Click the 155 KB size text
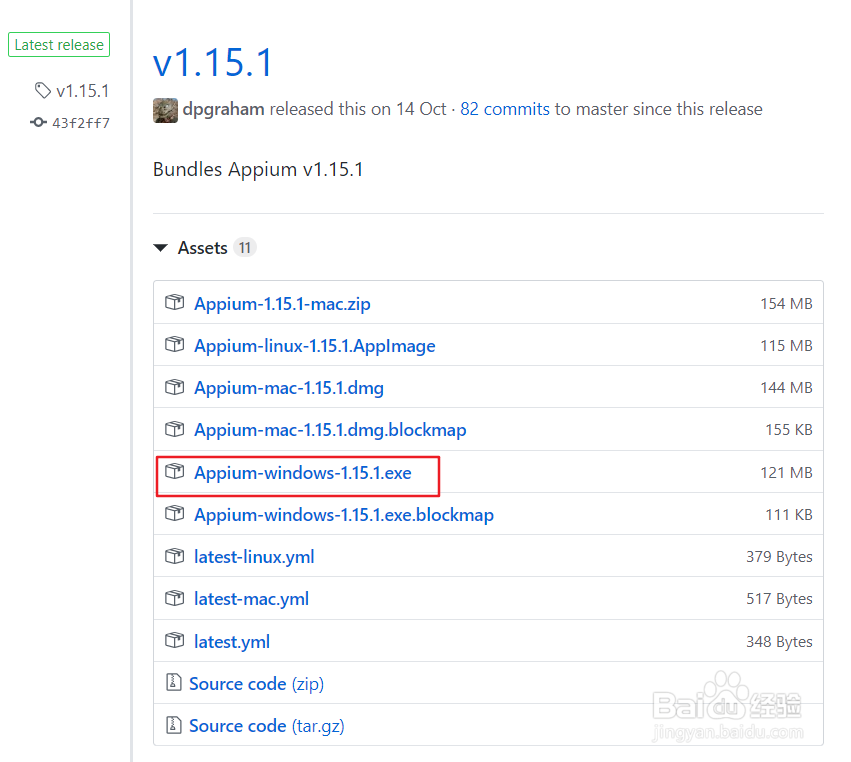 click(789, 430)
